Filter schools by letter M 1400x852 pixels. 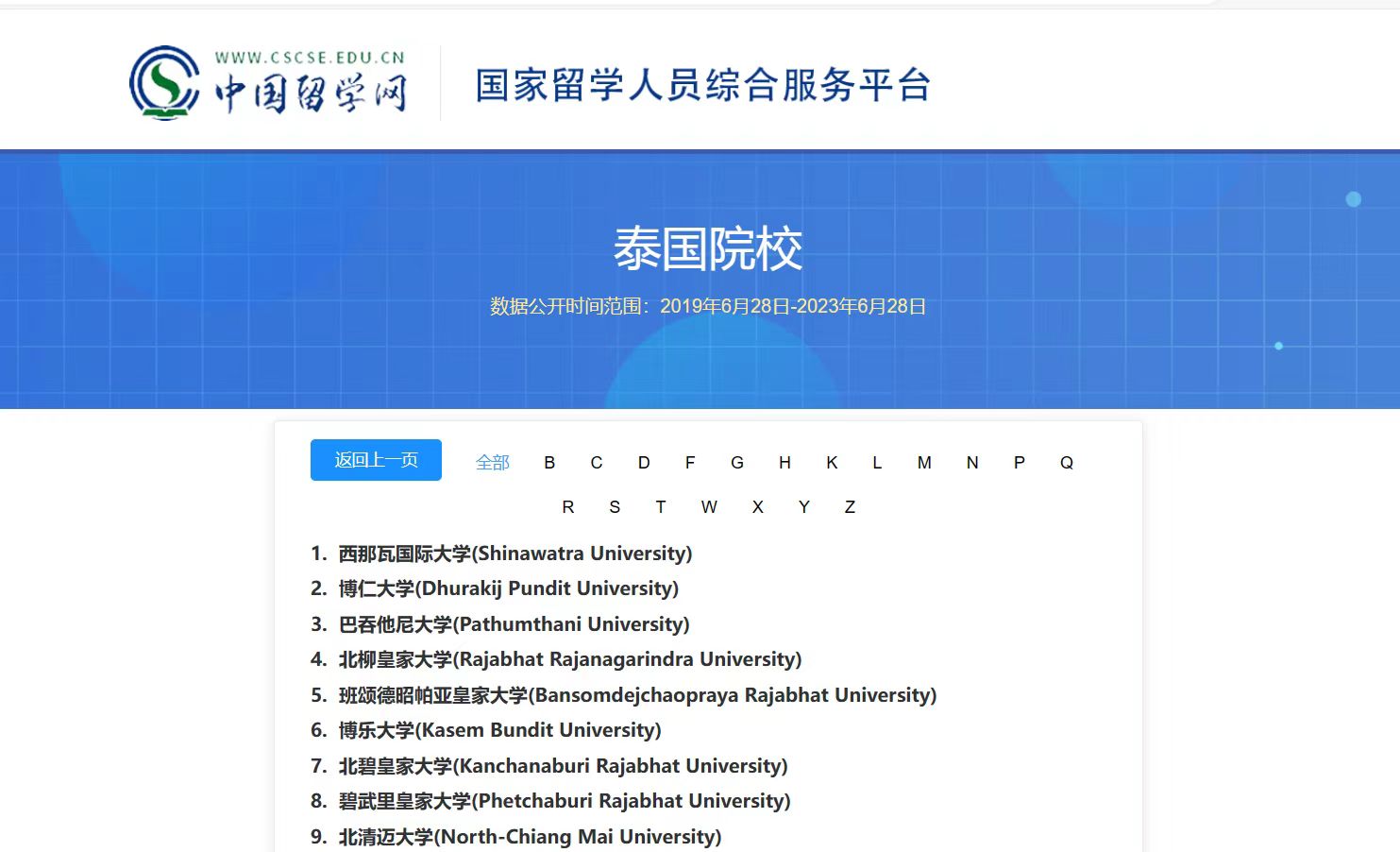(924, 463)
